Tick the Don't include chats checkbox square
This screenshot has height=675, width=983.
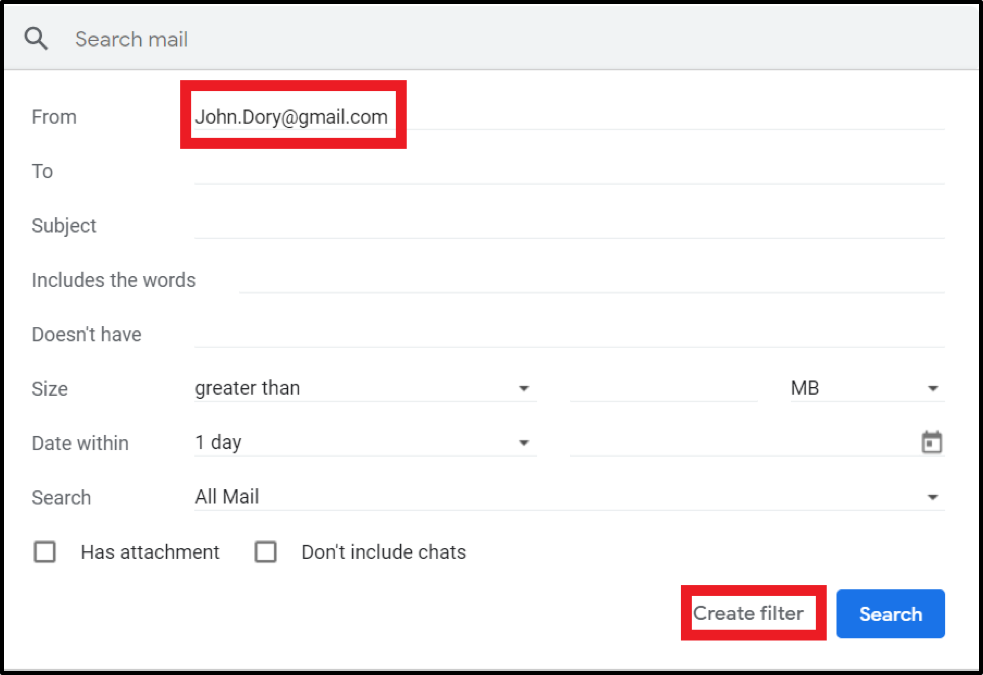point(265,552)
